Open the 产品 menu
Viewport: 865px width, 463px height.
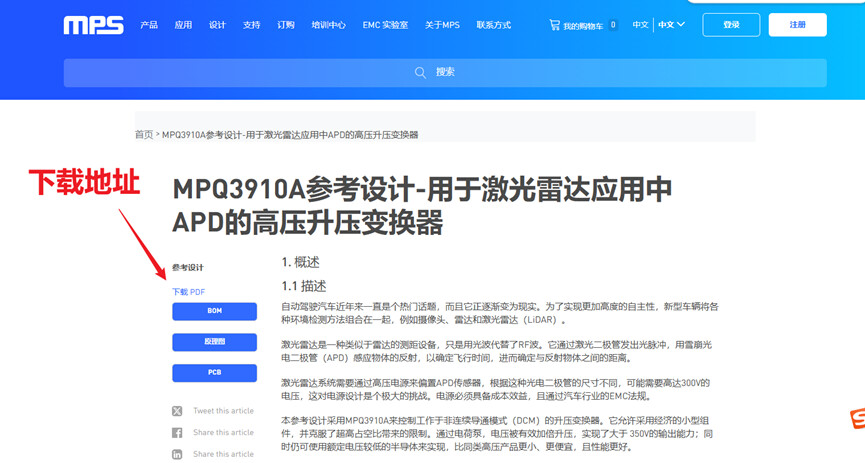tap(149, 25)
